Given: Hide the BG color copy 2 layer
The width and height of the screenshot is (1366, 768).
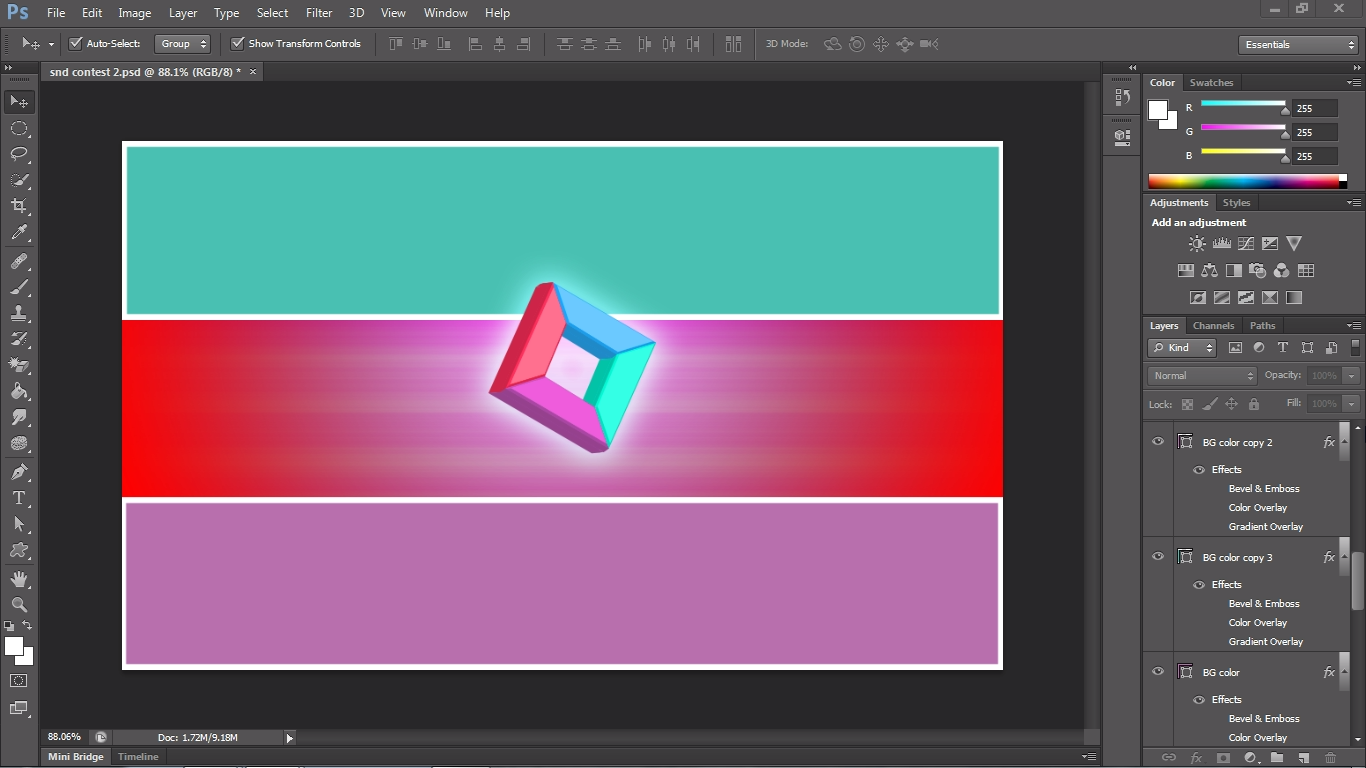Looking at the screenshot, I should (x=1158, y=442).
